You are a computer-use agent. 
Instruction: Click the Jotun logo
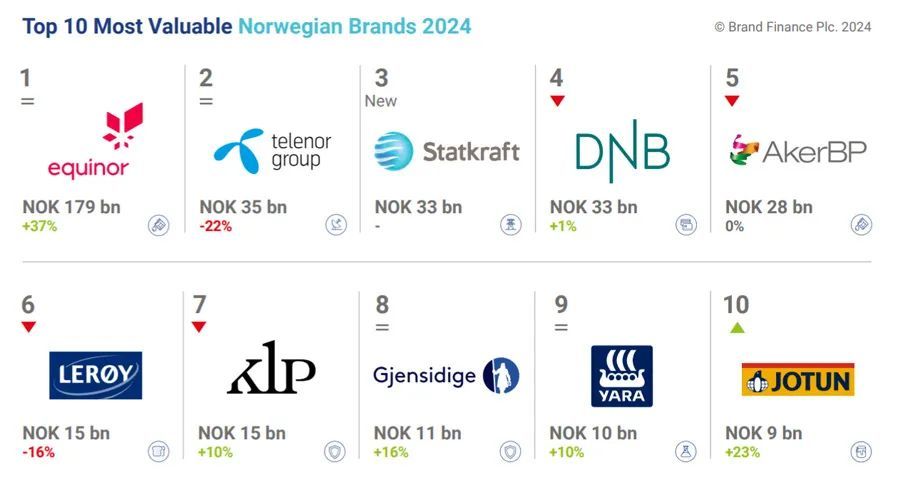click(797, 379)
